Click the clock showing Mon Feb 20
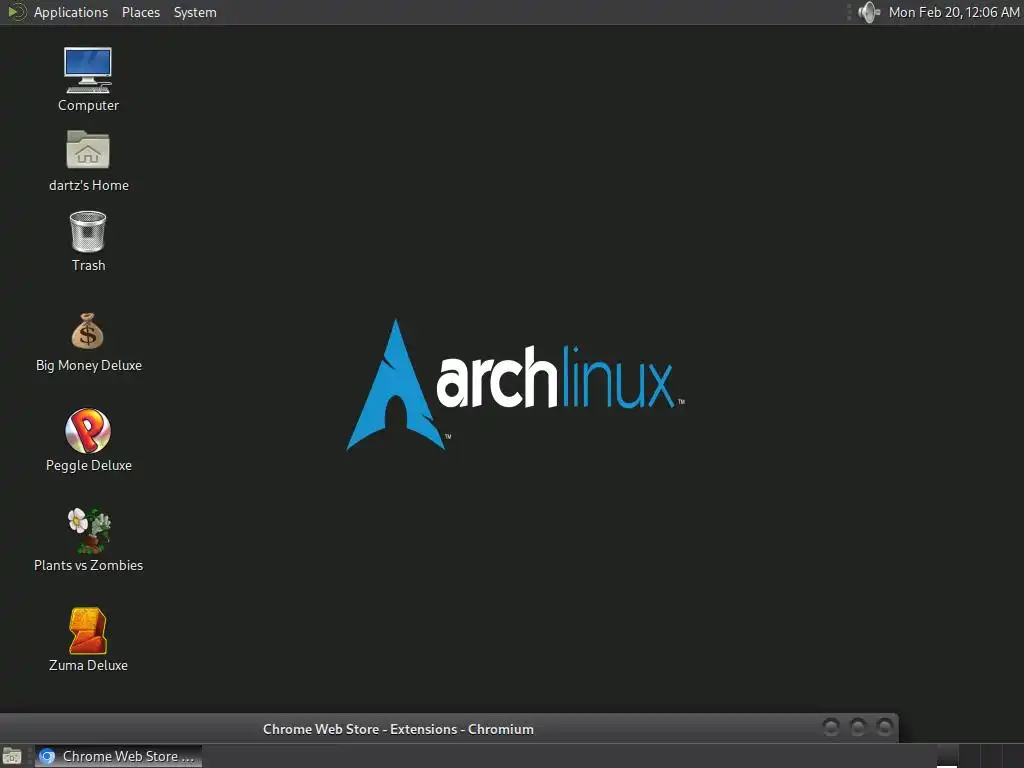The image size is (1024, 768). tap(953, 12)
